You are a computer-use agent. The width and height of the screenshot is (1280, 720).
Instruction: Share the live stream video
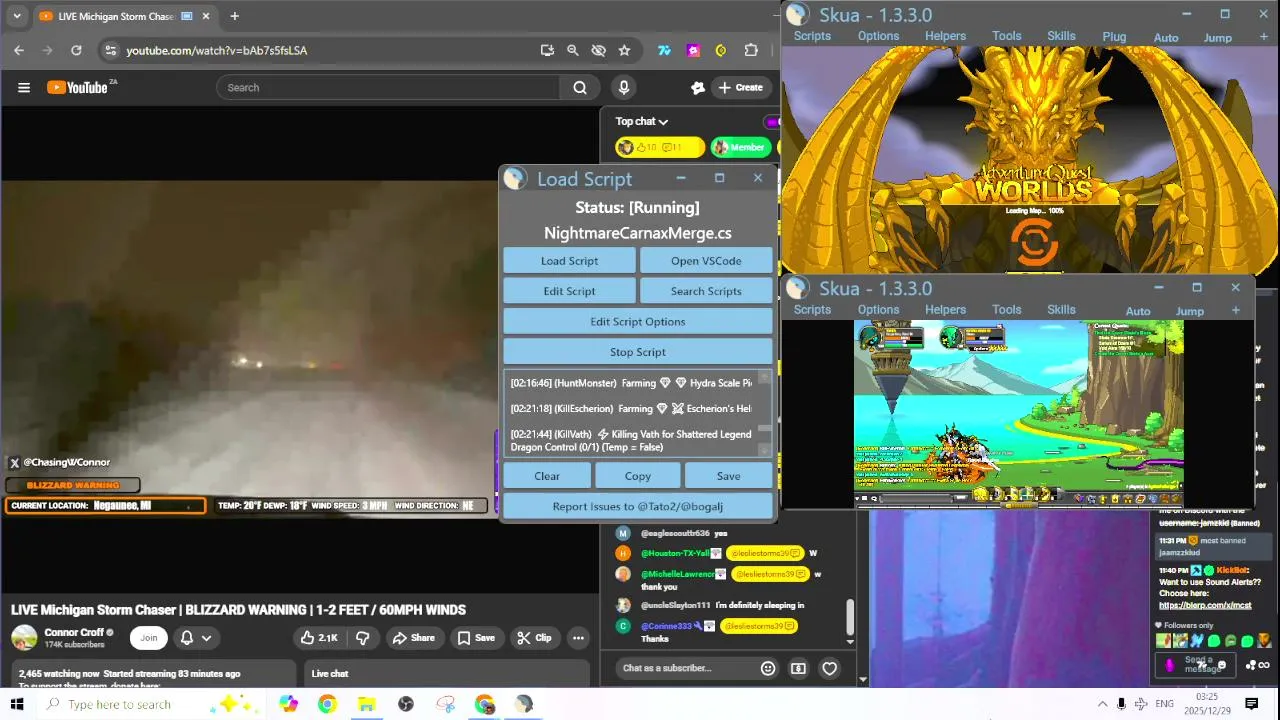pos(413,638)
